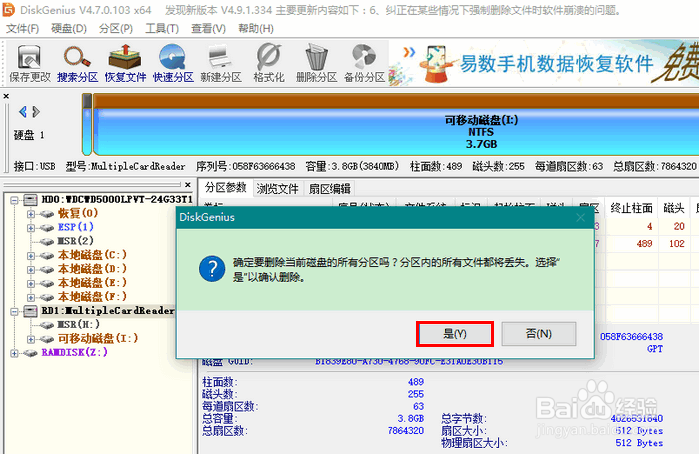Close the left tree panel with X
The image size is (699, 454).
pyautogui.click(x=188, y=184)
